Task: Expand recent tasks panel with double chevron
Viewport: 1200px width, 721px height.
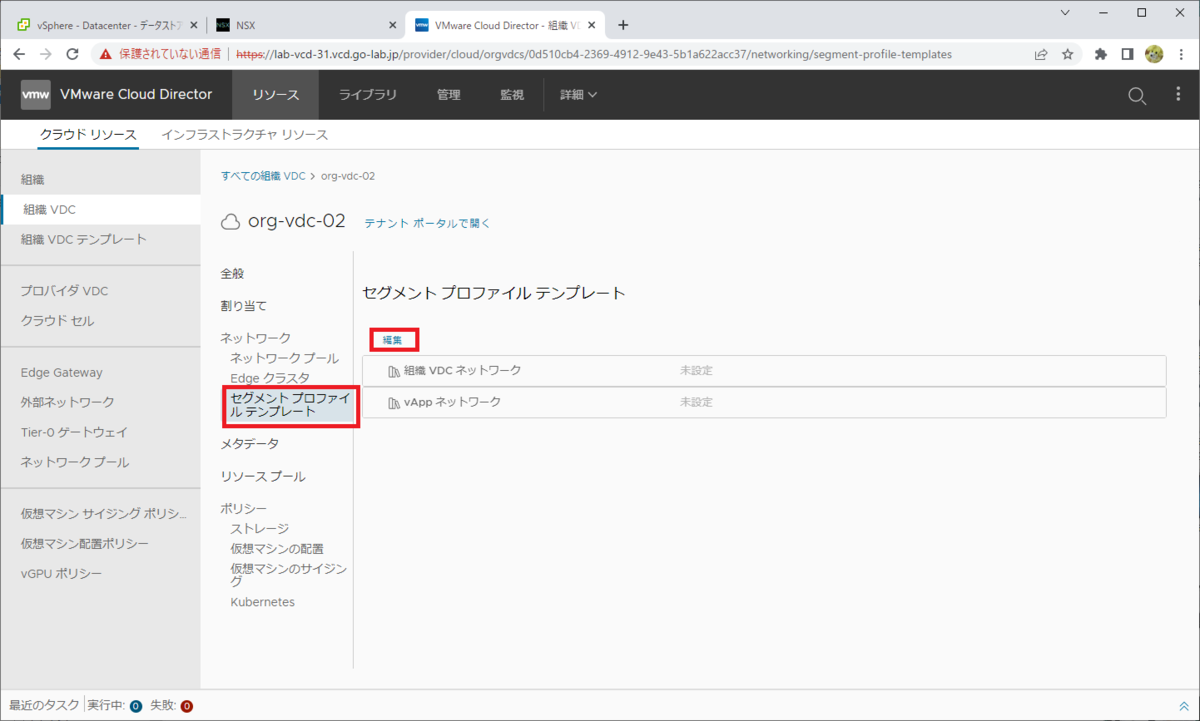Action: click(1184, 706)
